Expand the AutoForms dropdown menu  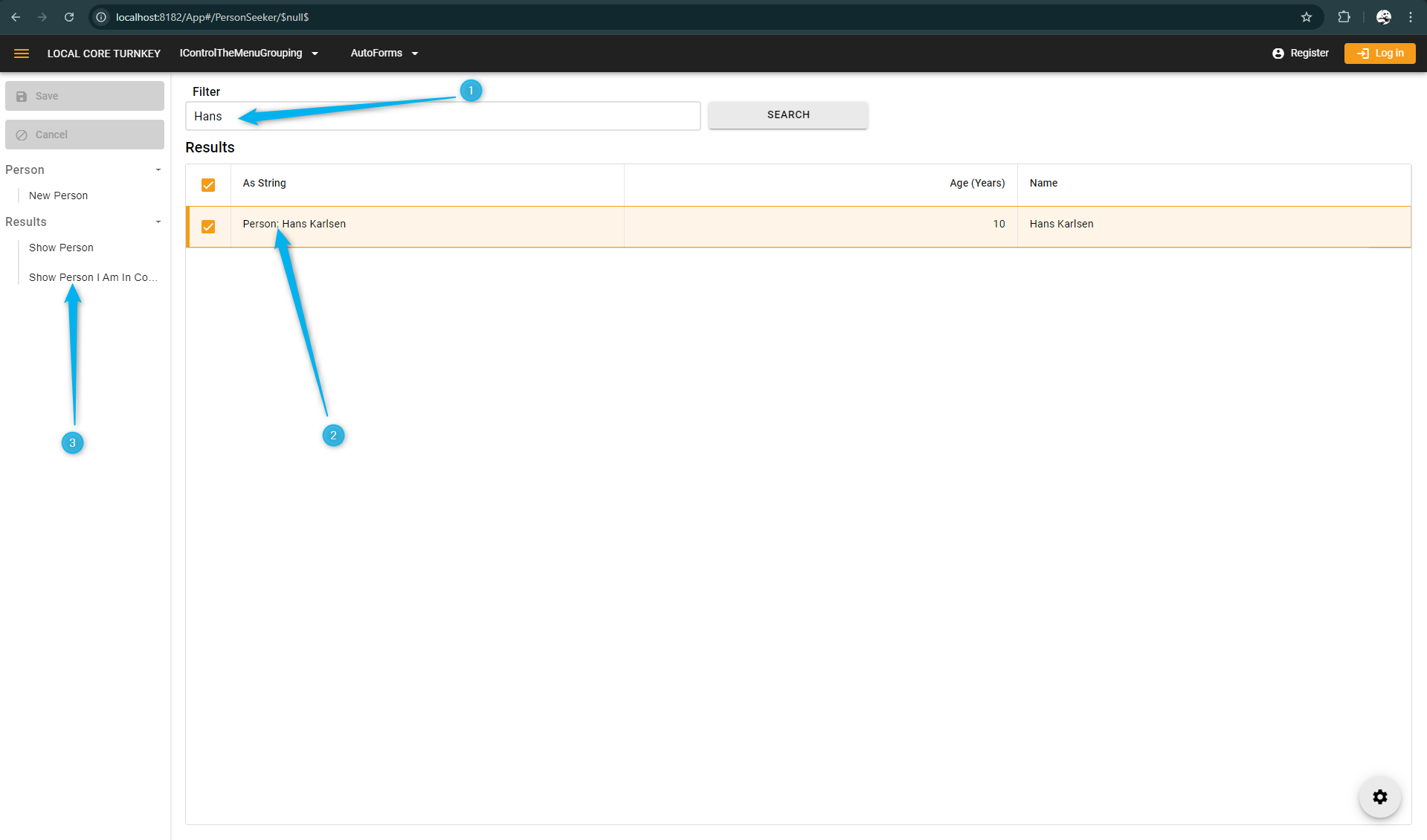(384, 54)
